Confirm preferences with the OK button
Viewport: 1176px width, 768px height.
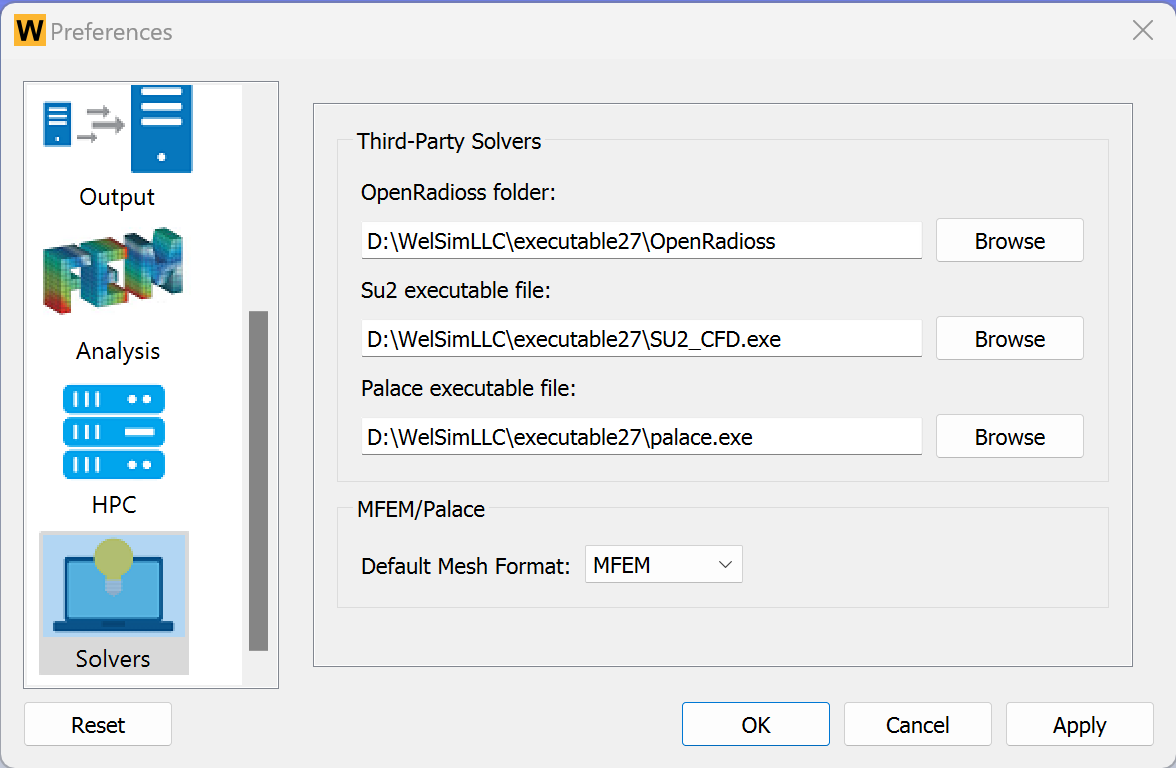click(756, 725)
